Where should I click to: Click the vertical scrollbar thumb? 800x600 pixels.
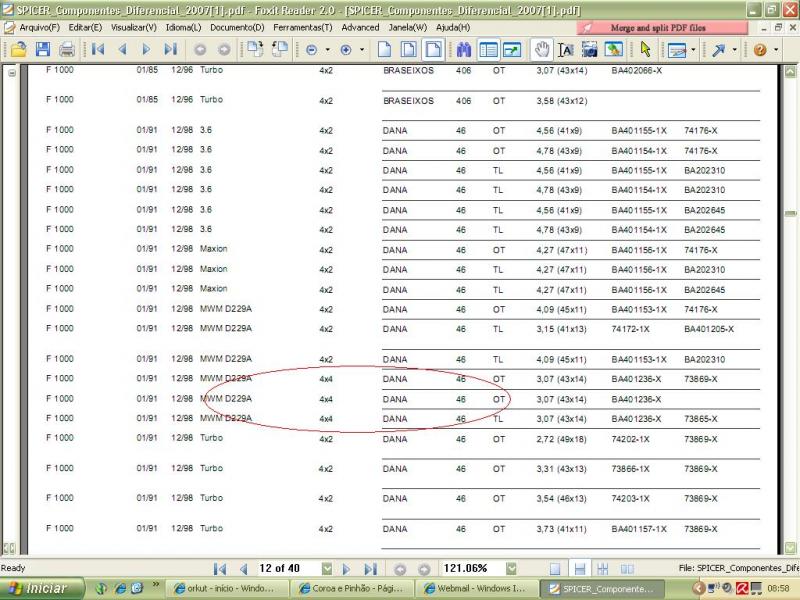click(x=790, y=213)
